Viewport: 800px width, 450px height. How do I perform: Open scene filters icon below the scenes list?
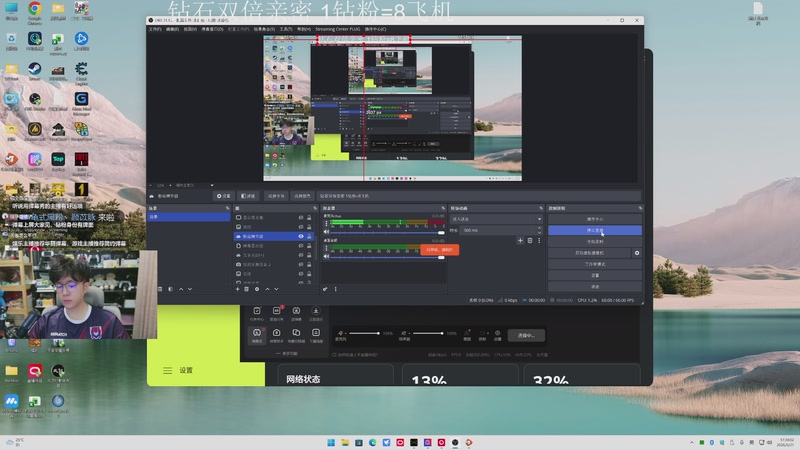(x=170, y=289)
